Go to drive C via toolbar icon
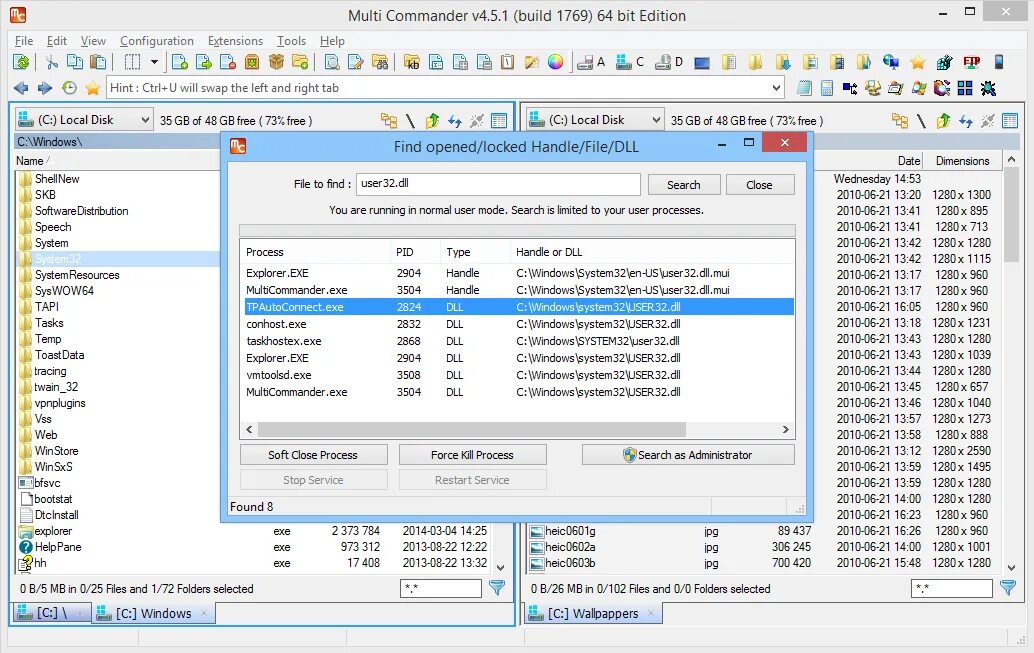 click(x=630, y=63)
